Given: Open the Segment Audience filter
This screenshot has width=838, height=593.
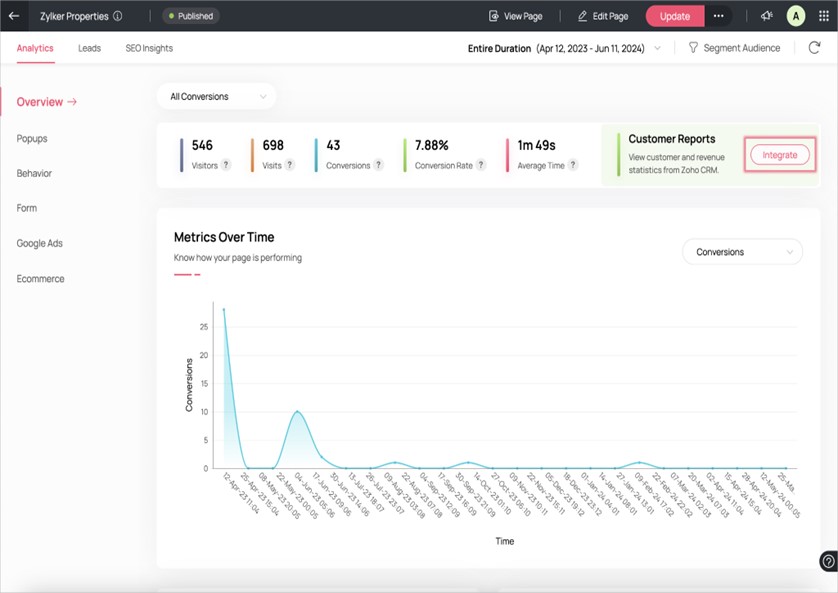Looking at the screenshot, I should coord(734,47).
